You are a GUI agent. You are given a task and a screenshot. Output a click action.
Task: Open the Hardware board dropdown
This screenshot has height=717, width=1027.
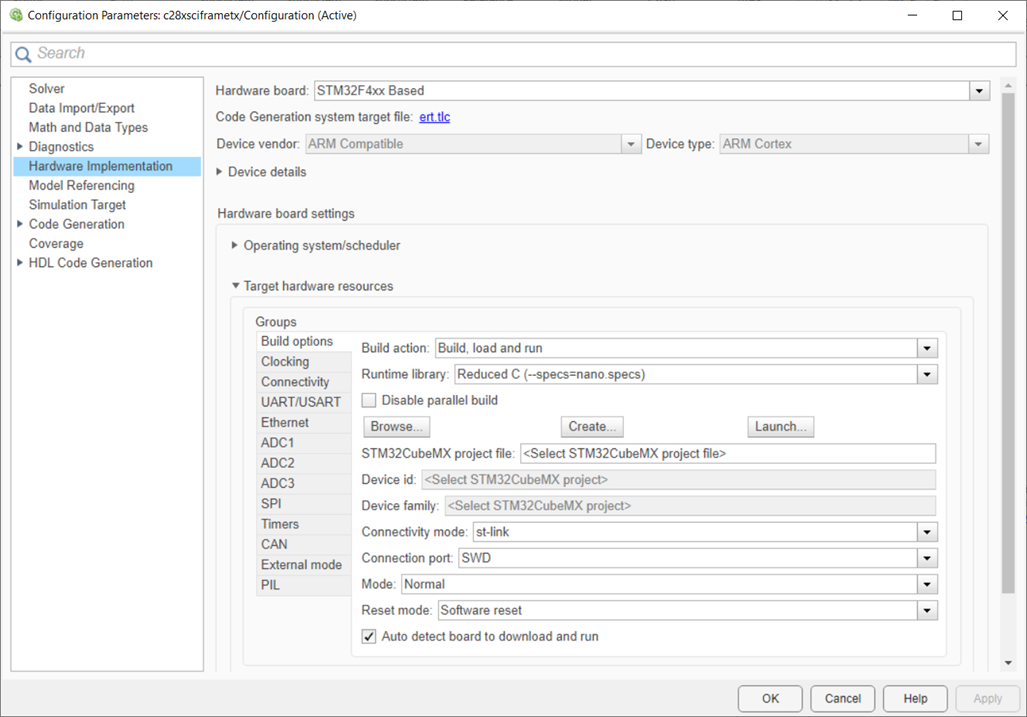pyautogui.click(x=978, y=91)
